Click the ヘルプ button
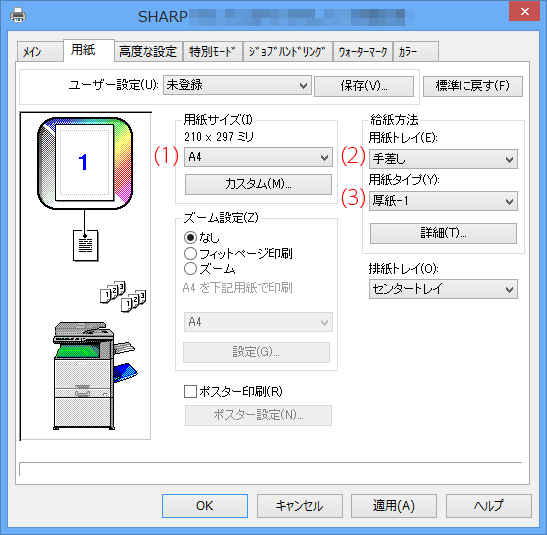Viewport: 547px width, 535px height. coord(488,506)
